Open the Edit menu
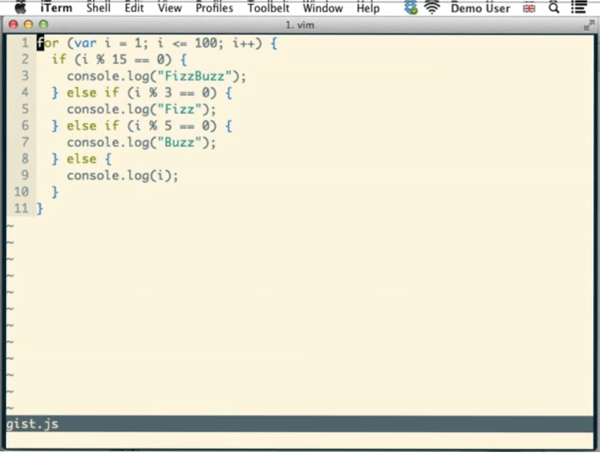Image resolution: width=600 pixels, height=469 pixels. (x=134, y=8)
